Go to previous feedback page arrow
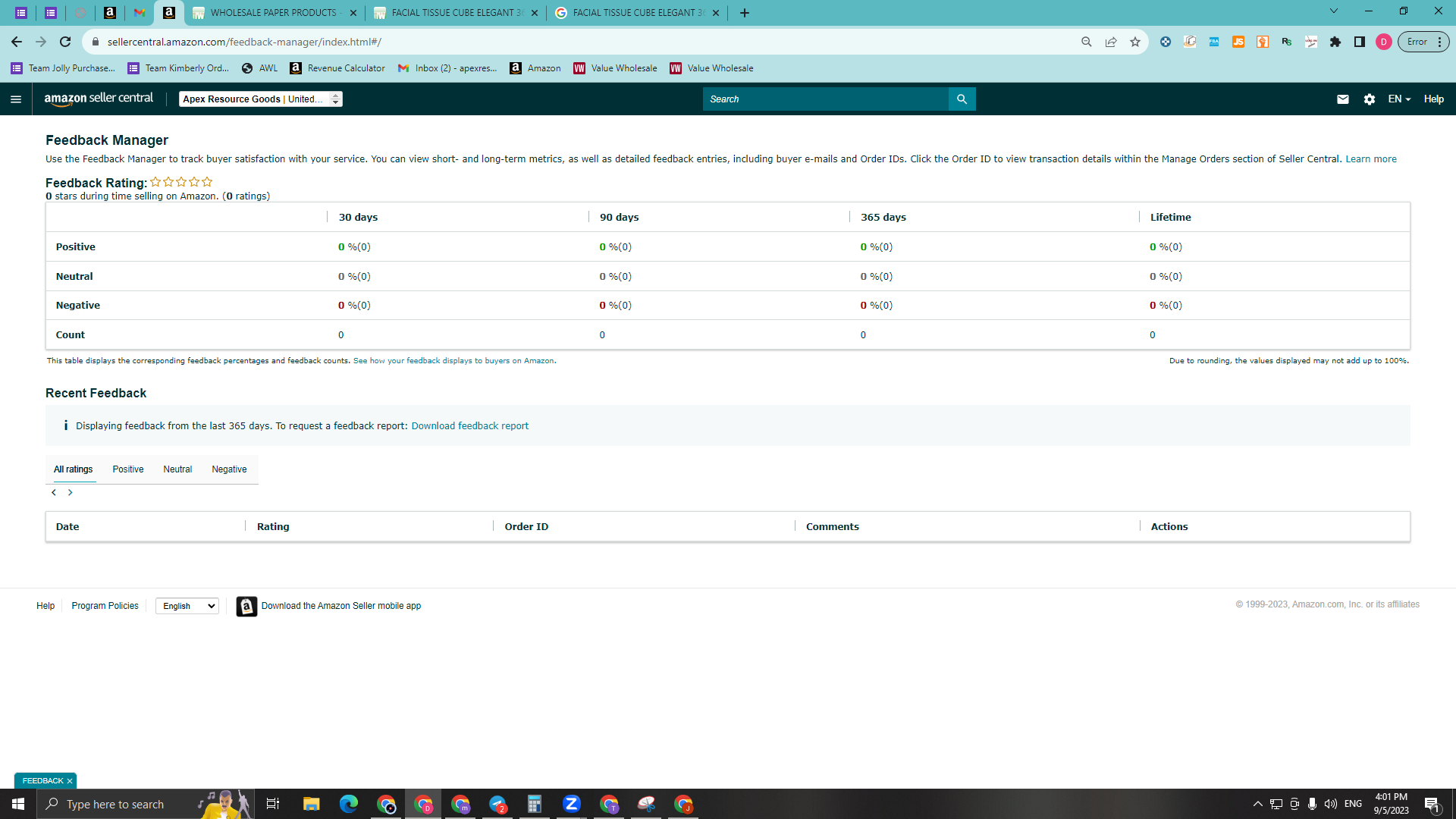Screen dimensions: 1456x819 pos(54,492)
